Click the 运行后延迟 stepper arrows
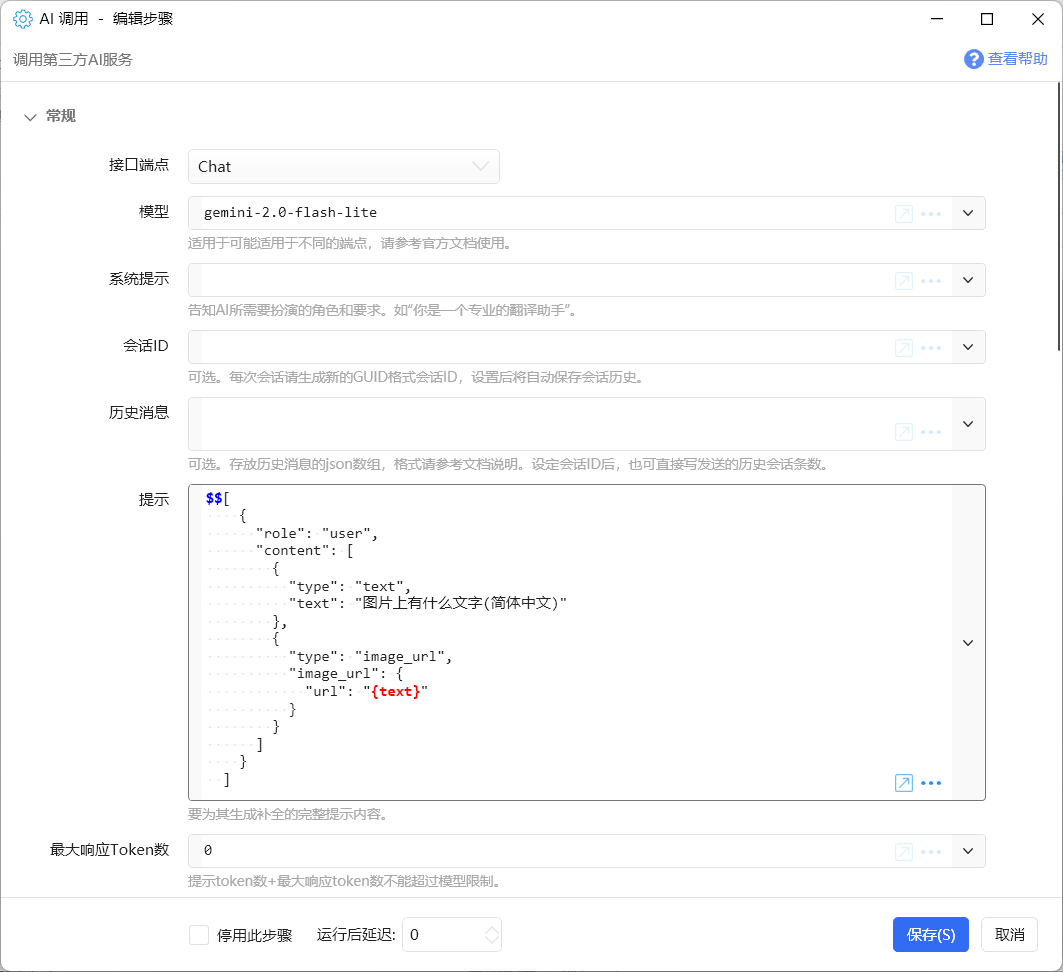This screenshot has width=1063, height=972. 492,935
